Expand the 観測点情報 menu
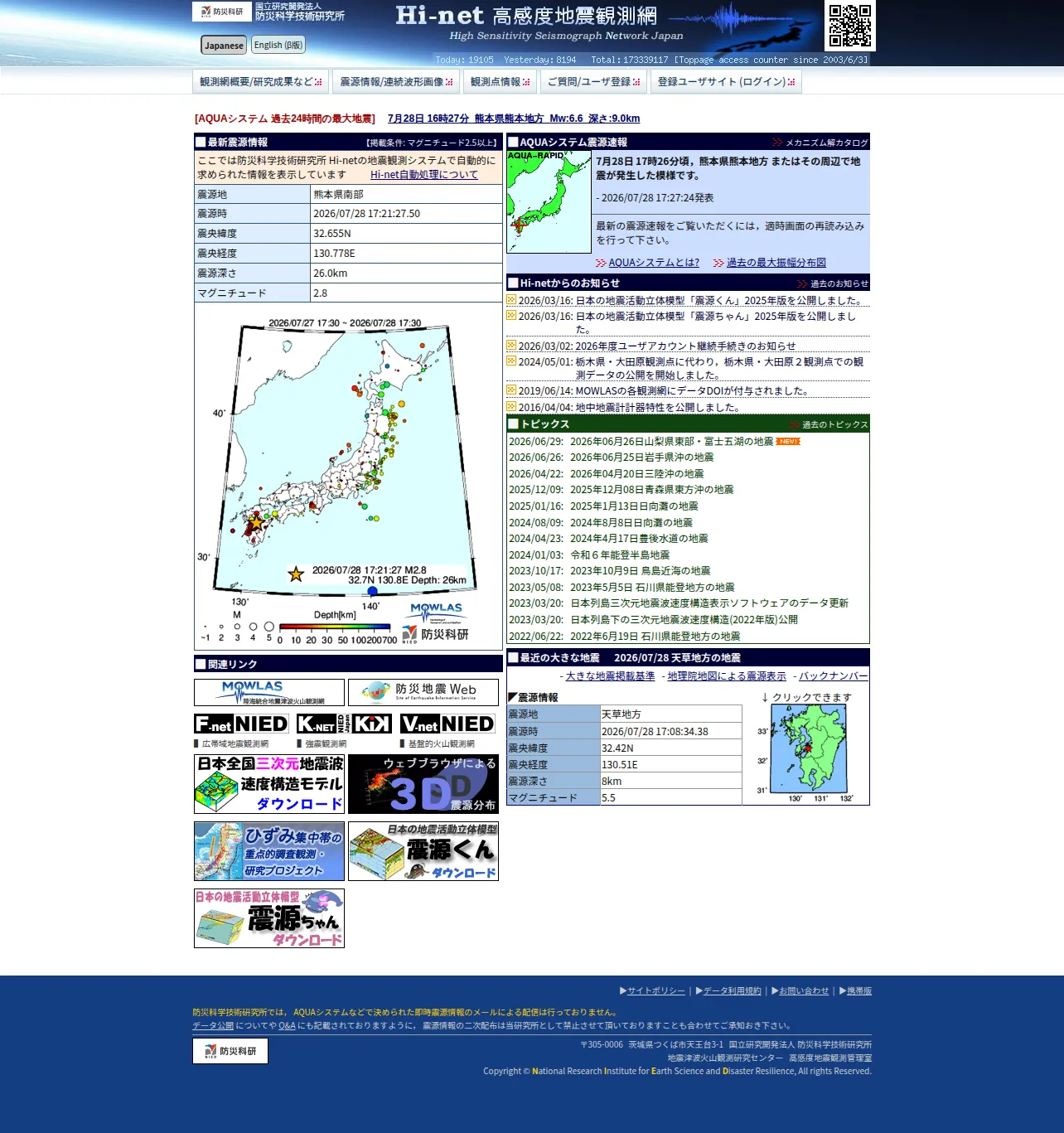The image size is (1064, 1133). tap(500, 81)
